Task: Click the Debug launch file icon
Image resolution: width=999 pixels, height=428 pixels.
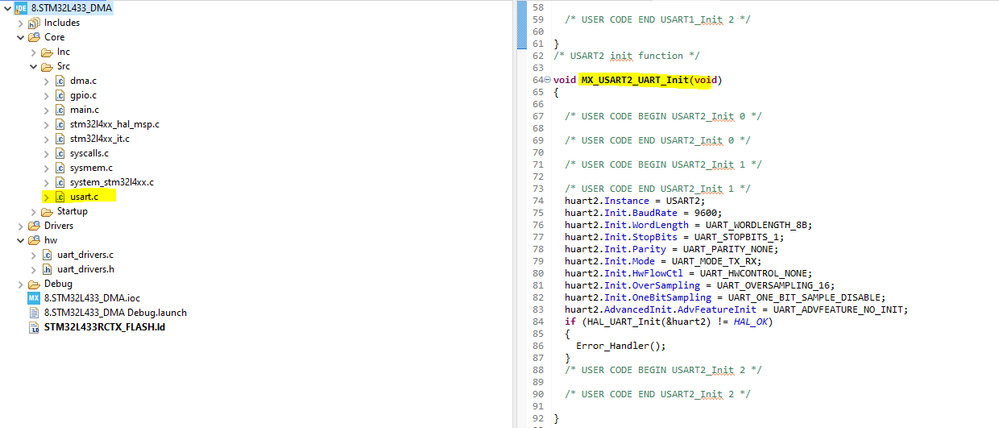Action: coord(34,313)
